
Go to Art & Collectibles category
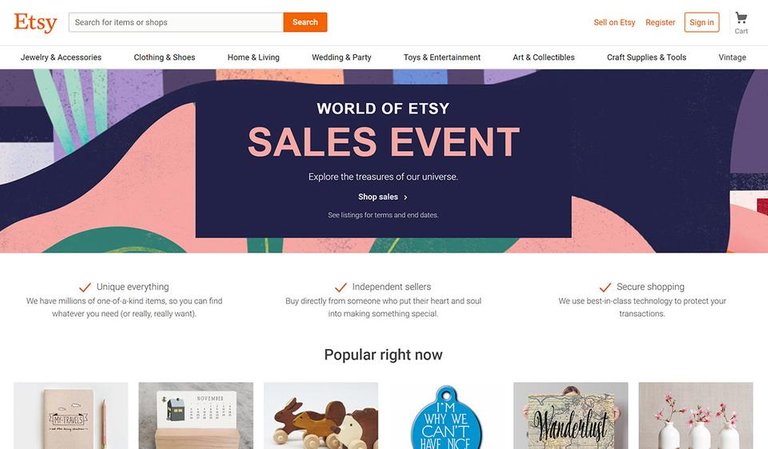pyautogui.click(x=544, y=58)
